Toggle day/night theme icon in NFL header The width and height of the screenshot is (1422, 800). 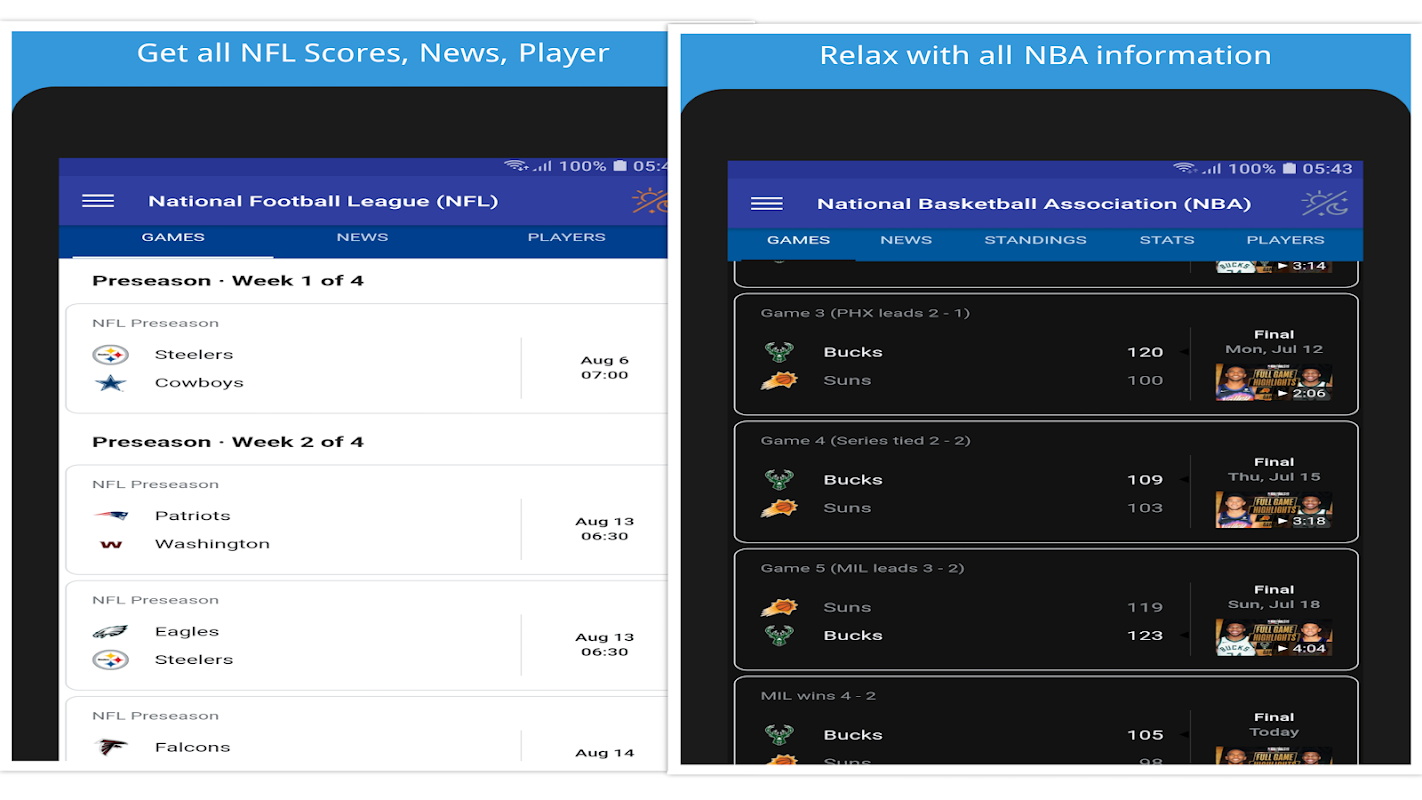[x=650, y=201]
